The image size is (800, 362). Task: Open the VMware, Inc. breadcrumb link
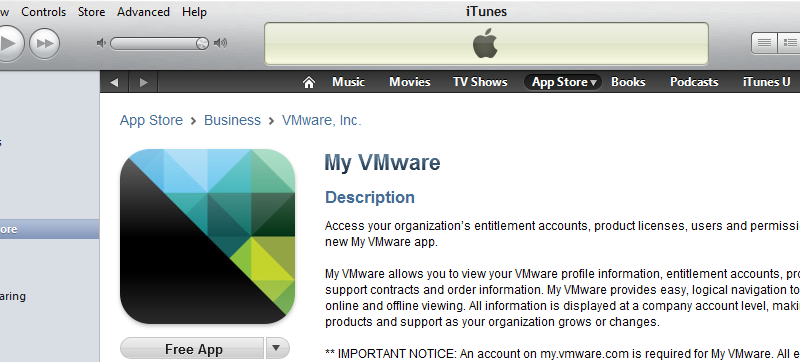click(x=321, y=120)
